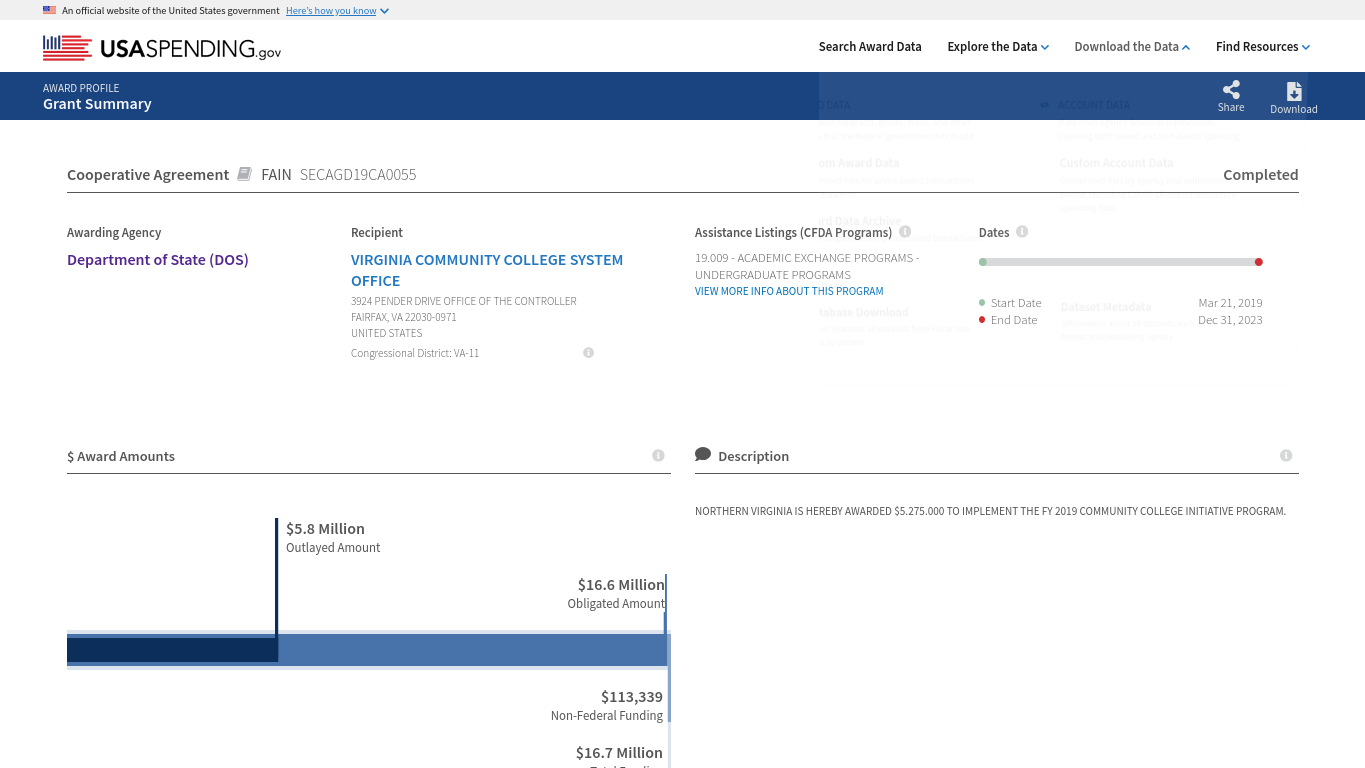Click the award description paragraph text
The width and height of the screenshot is (1365, 768).
tap(990, 511)
